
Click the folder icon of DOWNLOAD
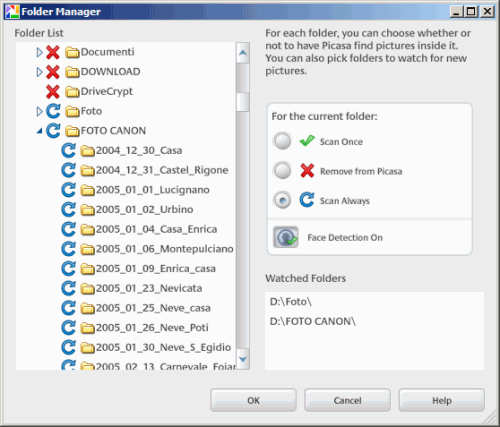point(72,72)
